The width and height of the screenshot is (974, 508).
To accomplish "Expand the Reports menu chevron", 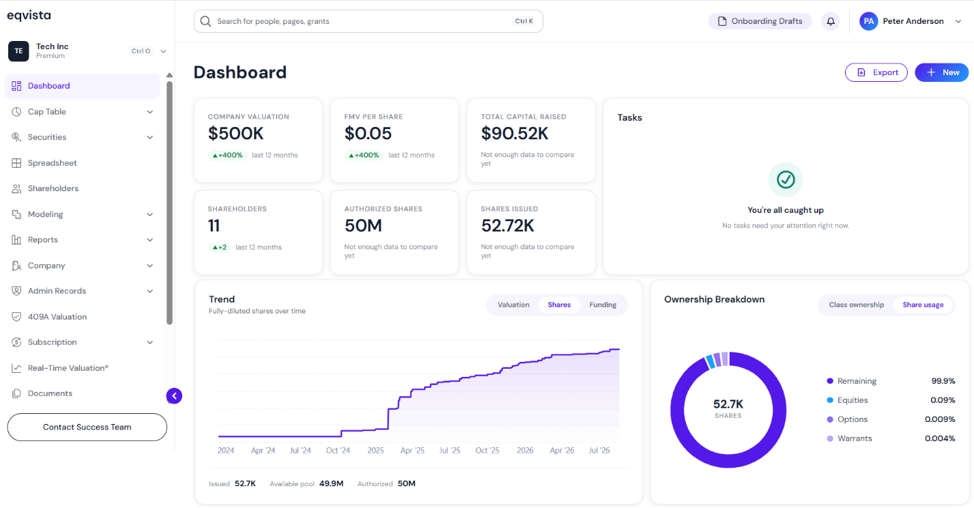I will click(x=150, y=240).
